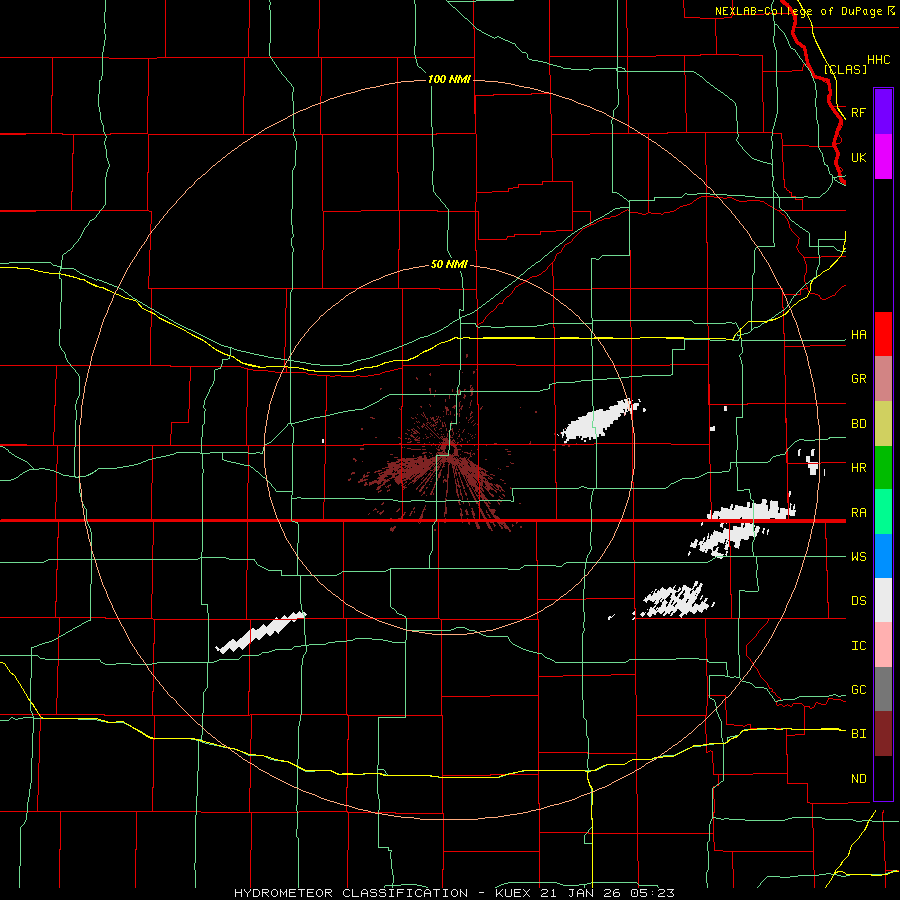Viewport: 900px width, 900px height.
Task: Click the UK magenta color swatch
Action: 883,157
